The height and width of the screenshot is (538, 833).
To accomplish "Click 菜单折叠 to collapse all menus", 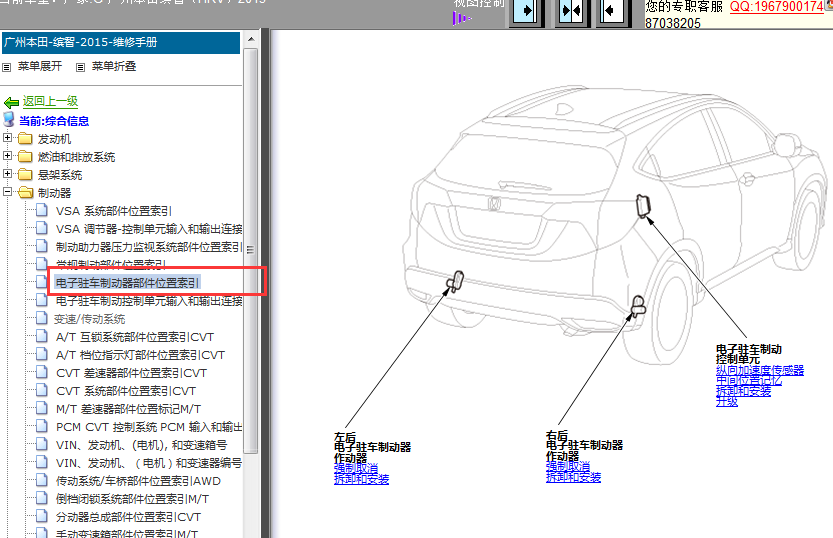I will coord(114,66).
